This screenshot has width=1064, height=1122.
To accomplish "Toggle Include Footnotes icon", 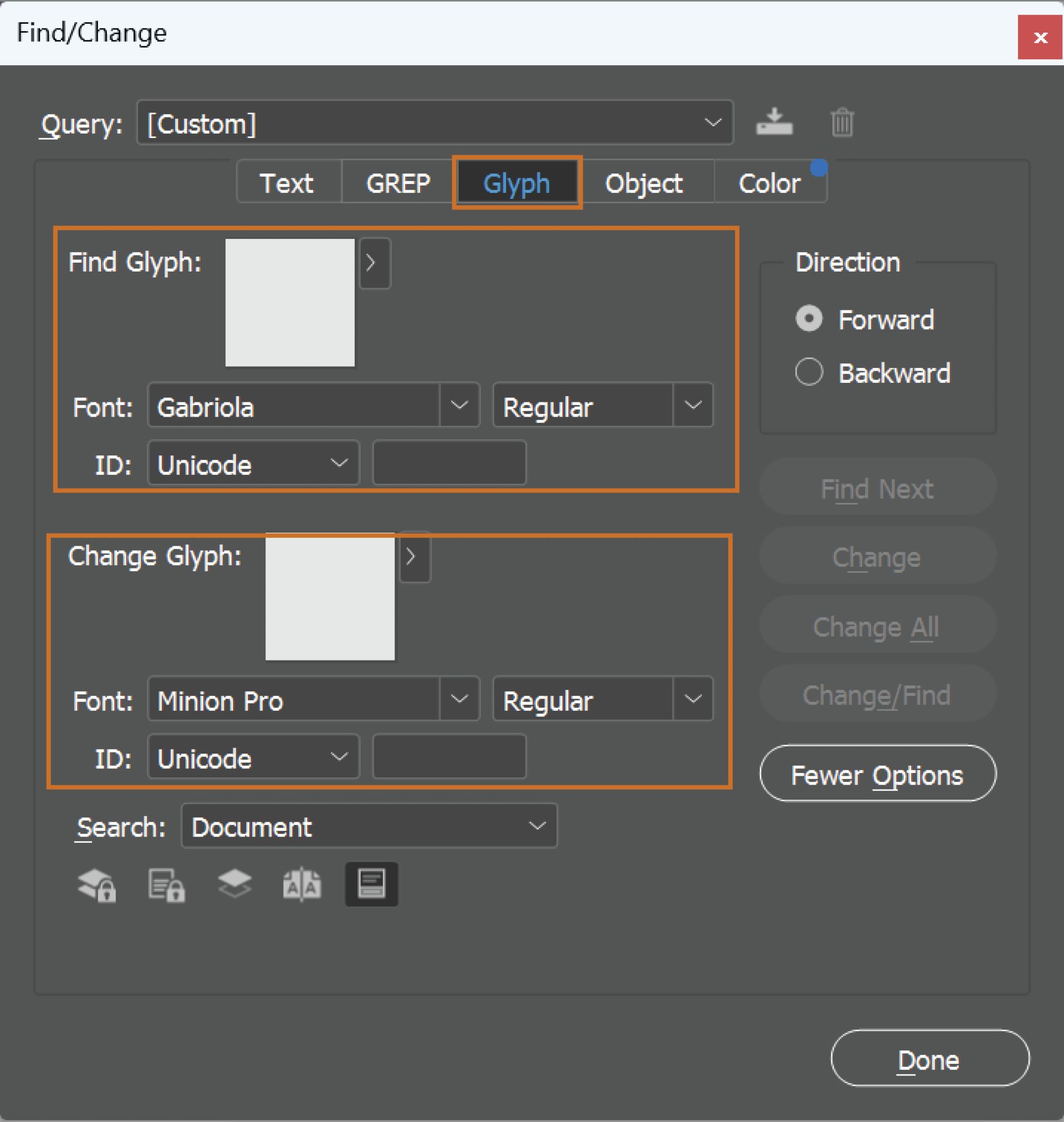I will pos(371,884).
